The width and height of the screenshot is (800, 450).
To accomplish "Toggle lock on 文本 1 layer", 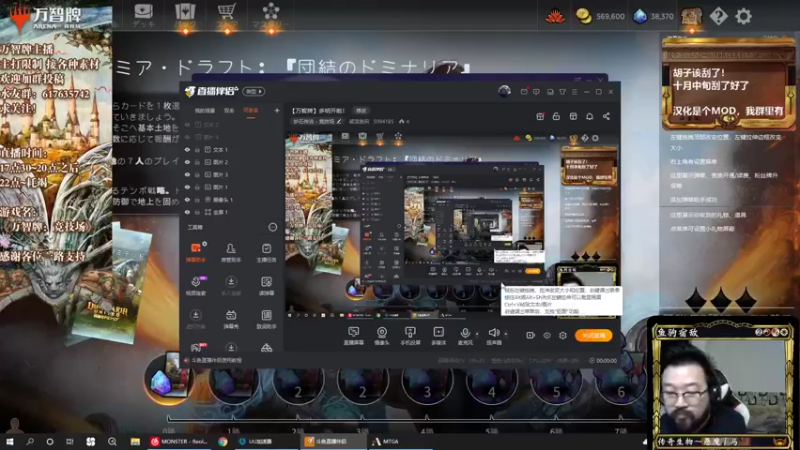I will tap(197, 149).
